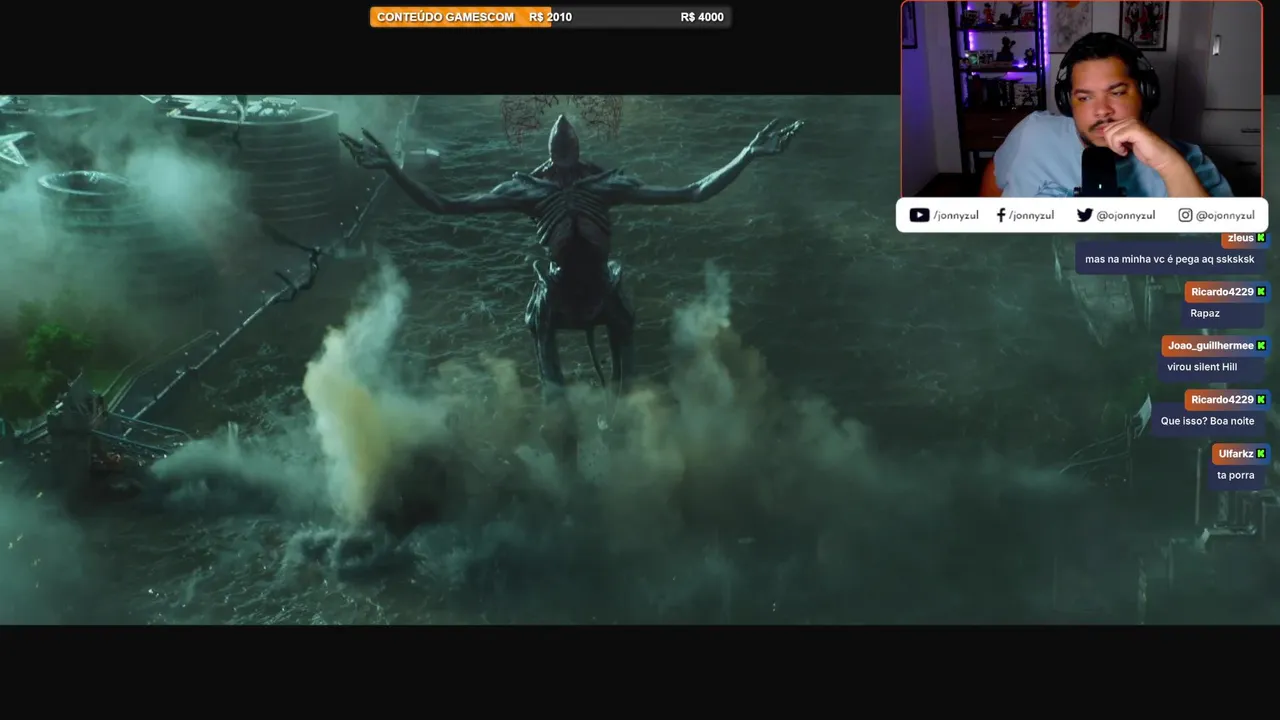Click the R$ 4000 goal amount

pyautogui.click(x=702, y=17)
